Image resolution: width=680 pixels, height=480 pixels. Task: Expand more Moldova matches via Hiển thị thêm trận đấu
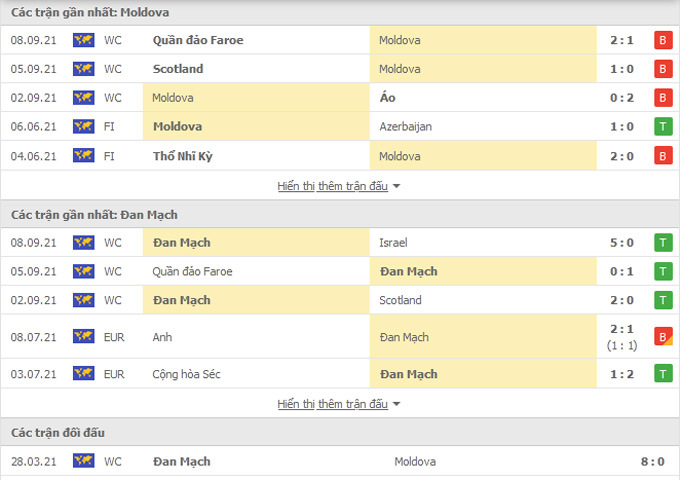click(333, 186)
